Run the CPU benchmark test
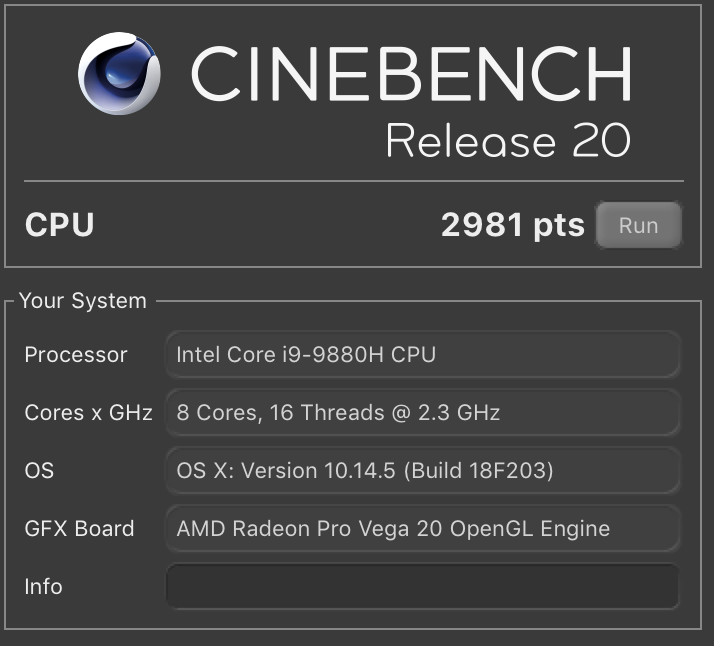The image size is (714, 646). (x=638, y=225)
